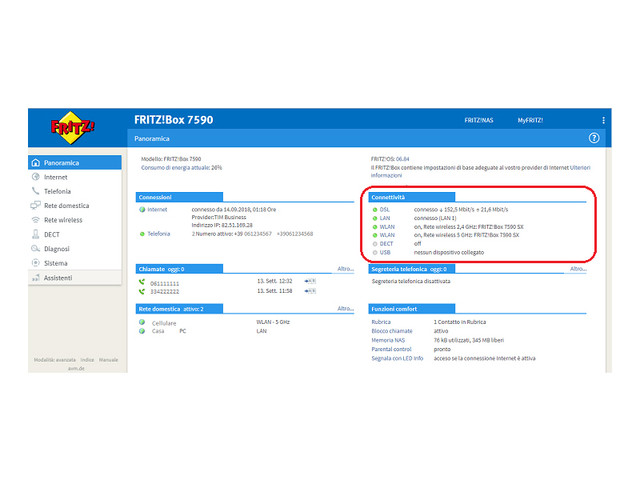Click avm.de in the sidebar footer

pyautogui.click(x=76, y=368)
